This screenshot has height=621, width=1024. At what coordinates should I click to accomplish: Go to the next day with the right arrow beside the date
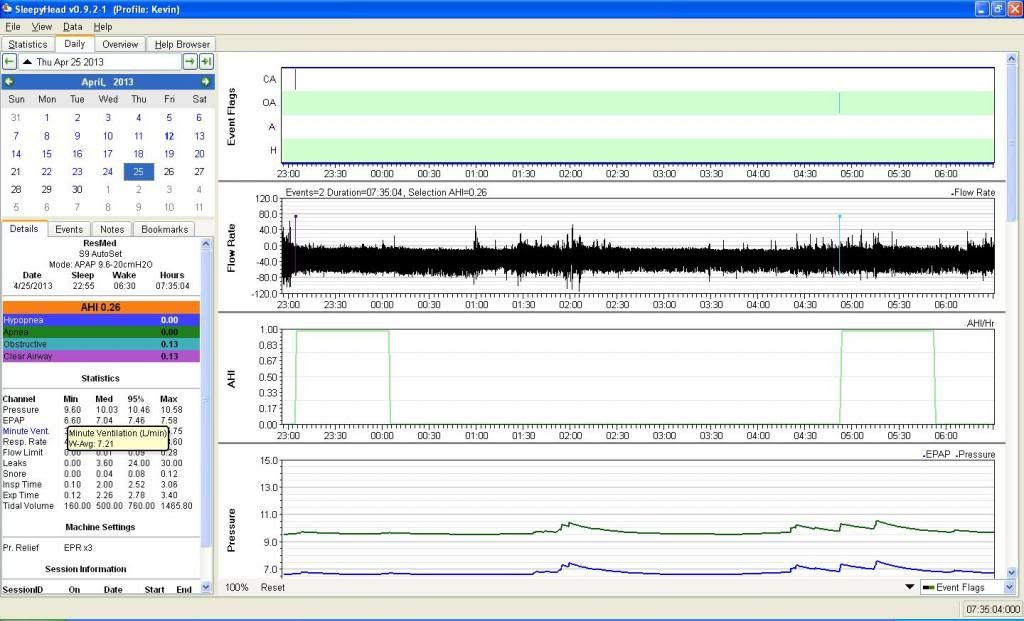[189, 61]
